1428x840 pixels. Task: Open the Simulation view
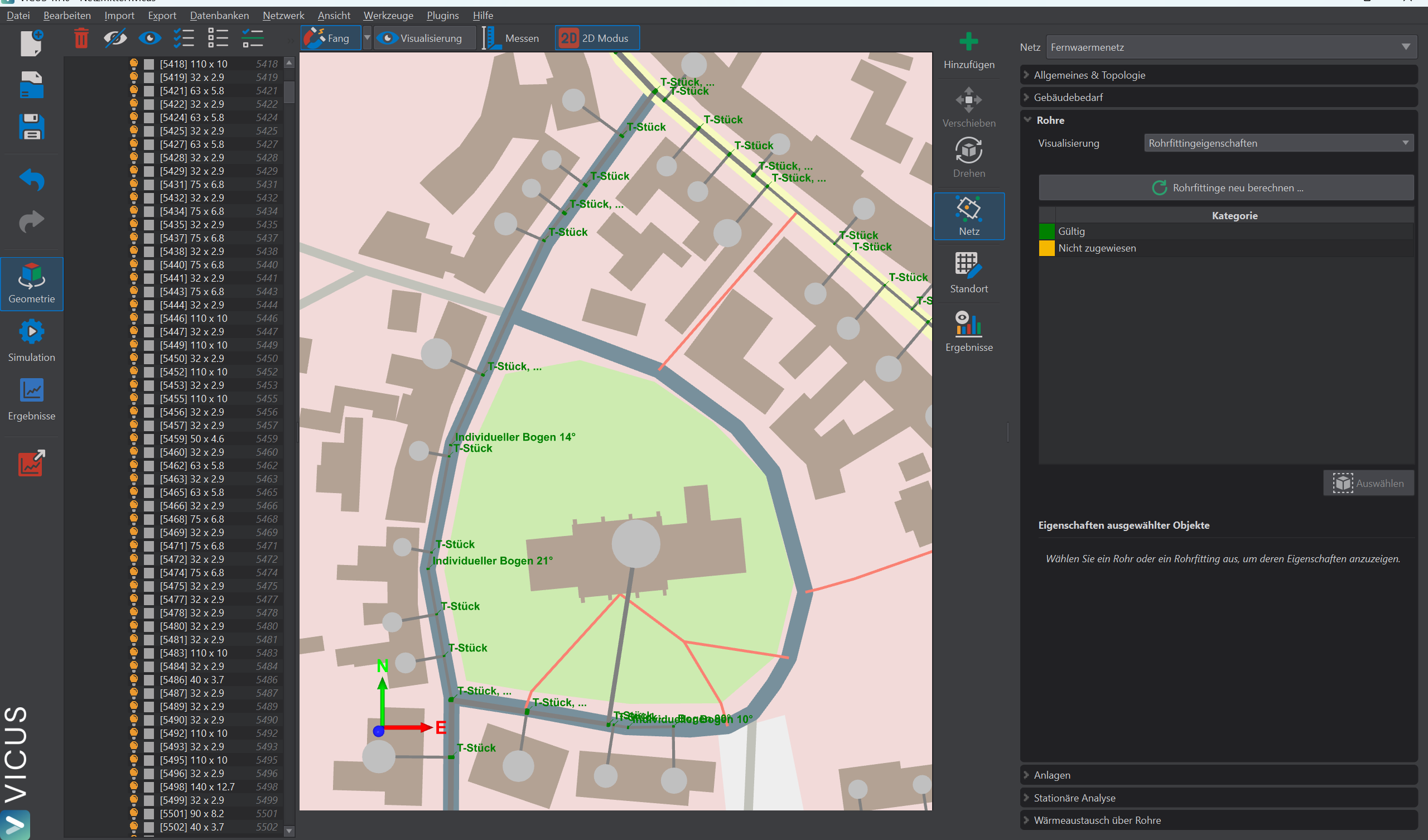point(32,340)
